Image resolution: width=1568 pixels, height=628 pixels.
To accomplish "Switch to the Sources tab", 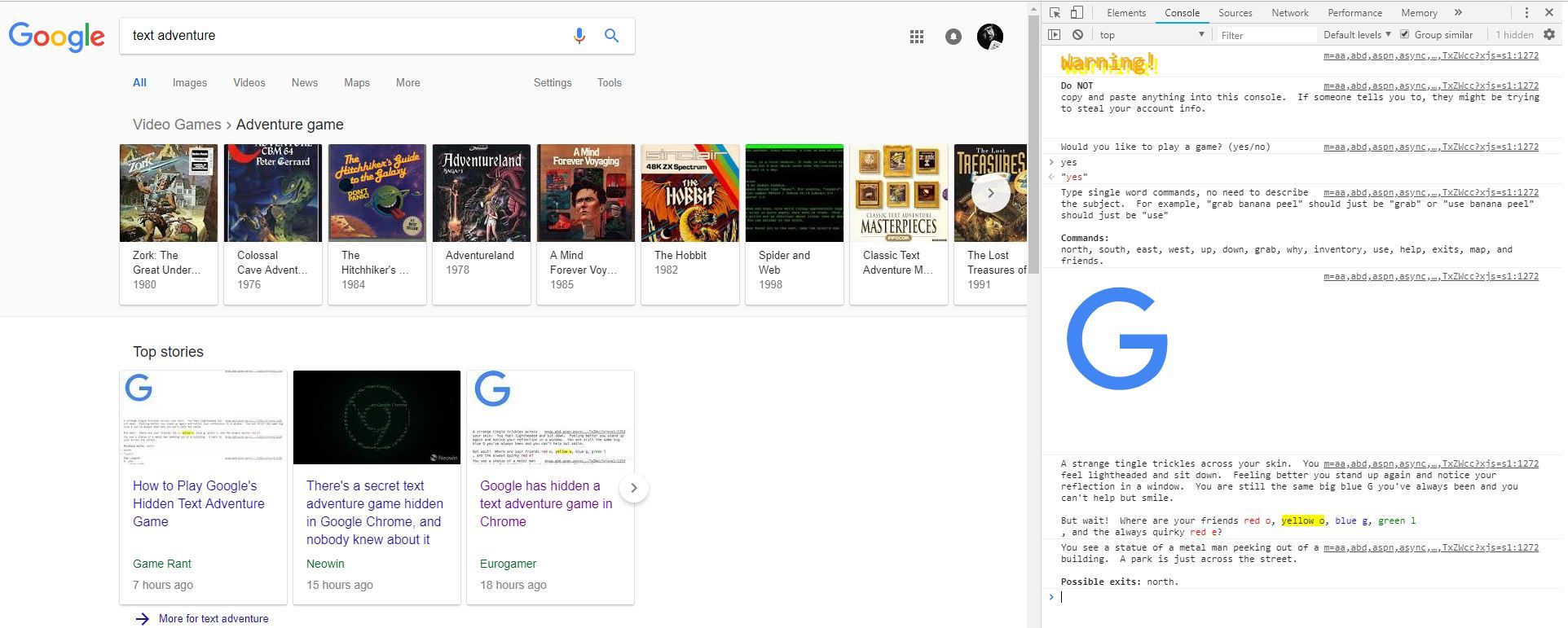I will [1235, 12].
